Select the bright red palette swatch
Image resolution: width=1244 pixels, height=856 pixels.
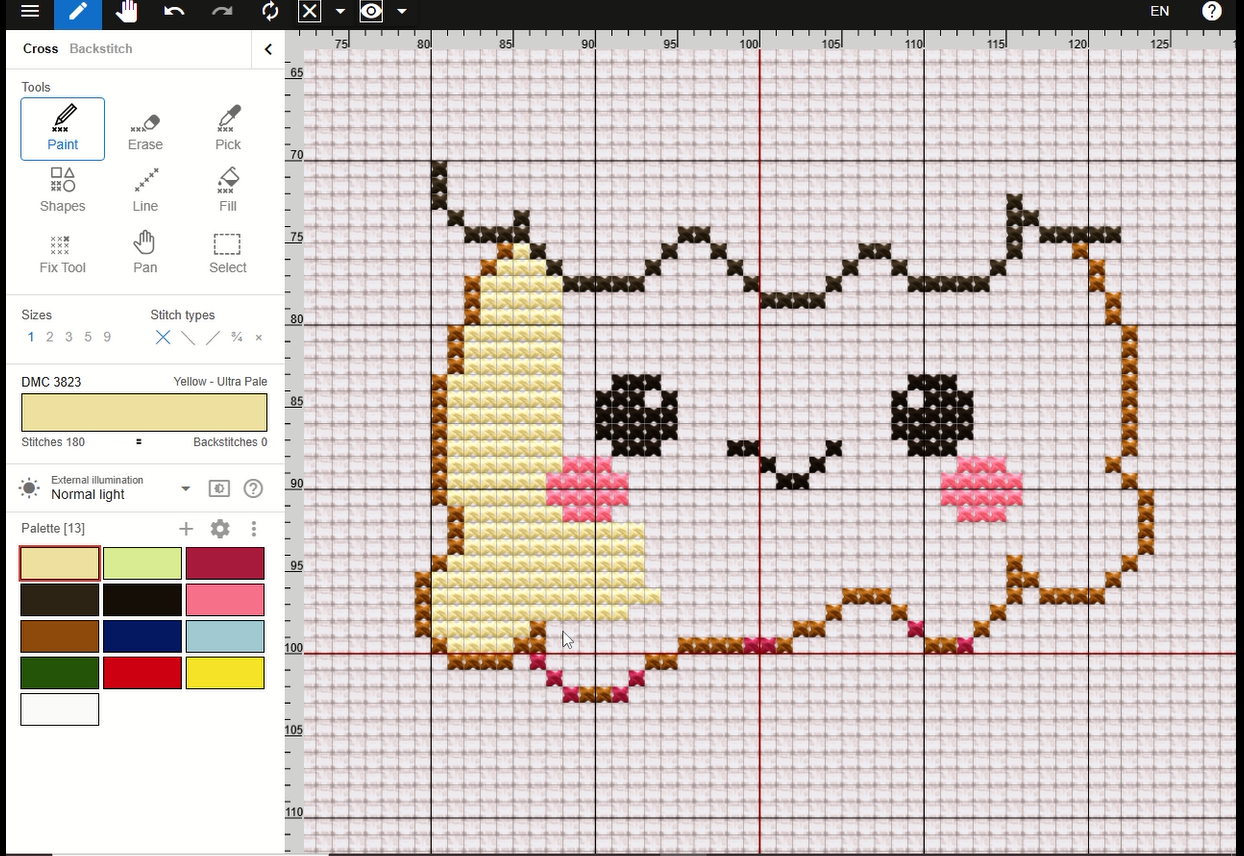tap(142, 673)
